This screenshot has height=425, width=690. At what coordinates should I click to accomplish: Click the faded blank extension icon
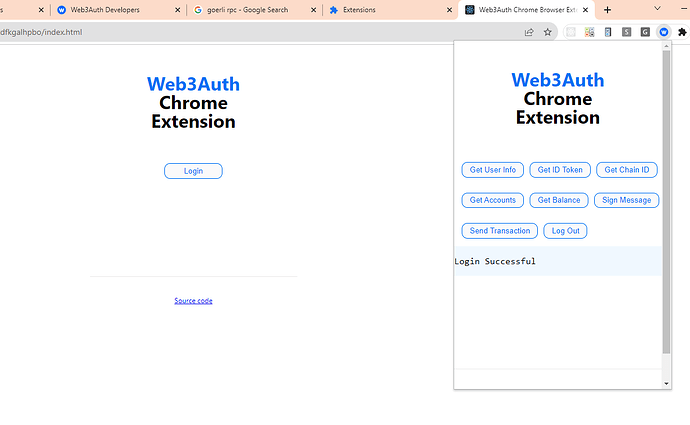pos(571,32)
